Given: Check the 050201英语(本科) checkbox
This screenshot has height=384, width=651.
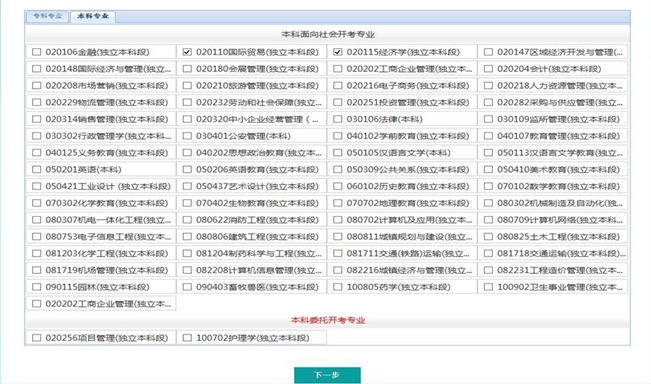Looking at the screenshot, I should coord(37,169).
